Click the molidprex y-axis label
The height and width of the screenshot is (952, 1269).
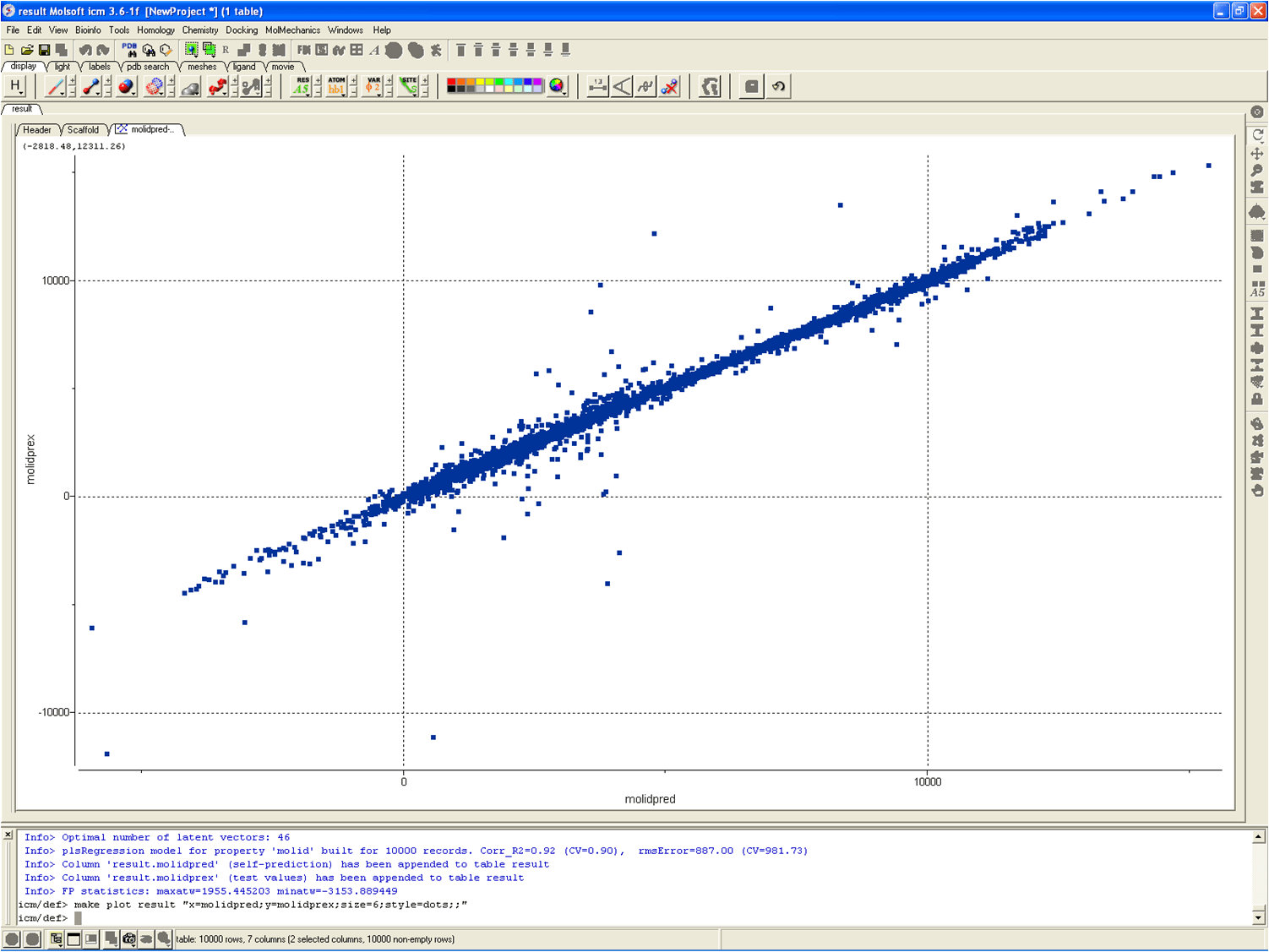pos(31,460)
